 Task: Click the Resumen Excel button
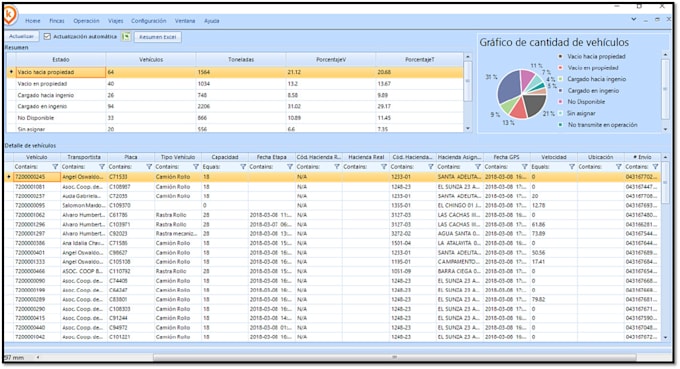(157, 37)
